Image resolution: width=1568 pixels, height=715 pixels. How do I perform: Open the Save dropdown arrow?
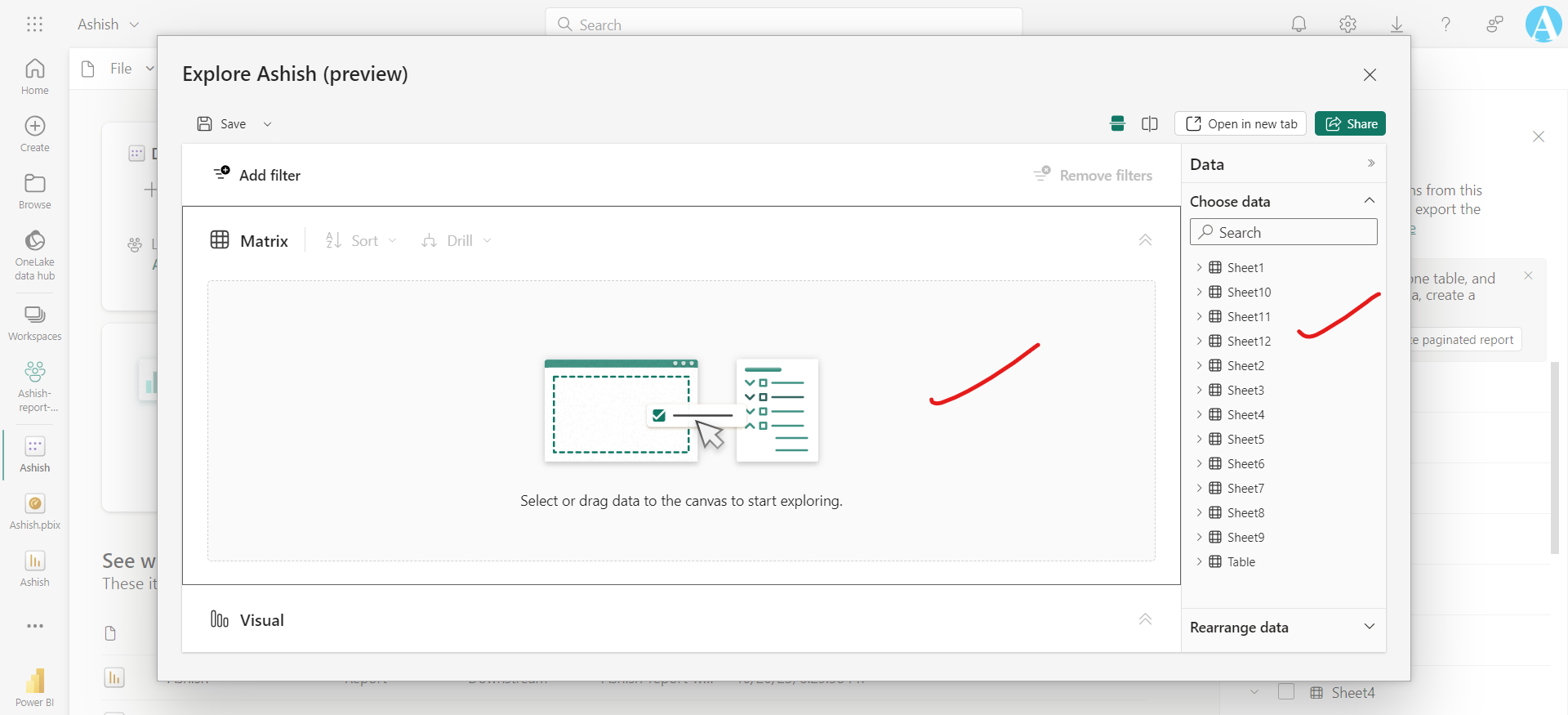pyautogui.click(x=267, y=124)
